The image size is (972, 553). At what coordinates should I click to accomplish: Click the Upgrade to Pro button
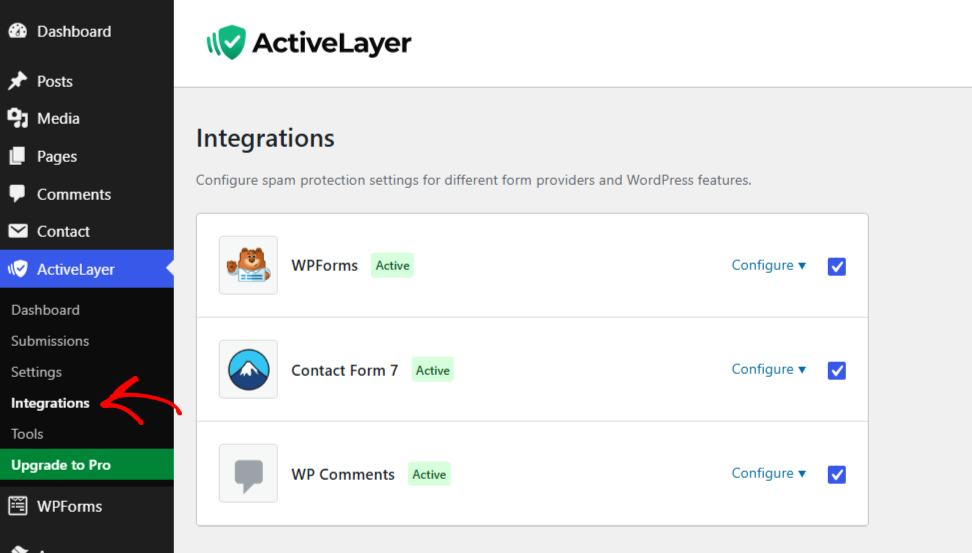pyautogui.click(x=87, y=464)
